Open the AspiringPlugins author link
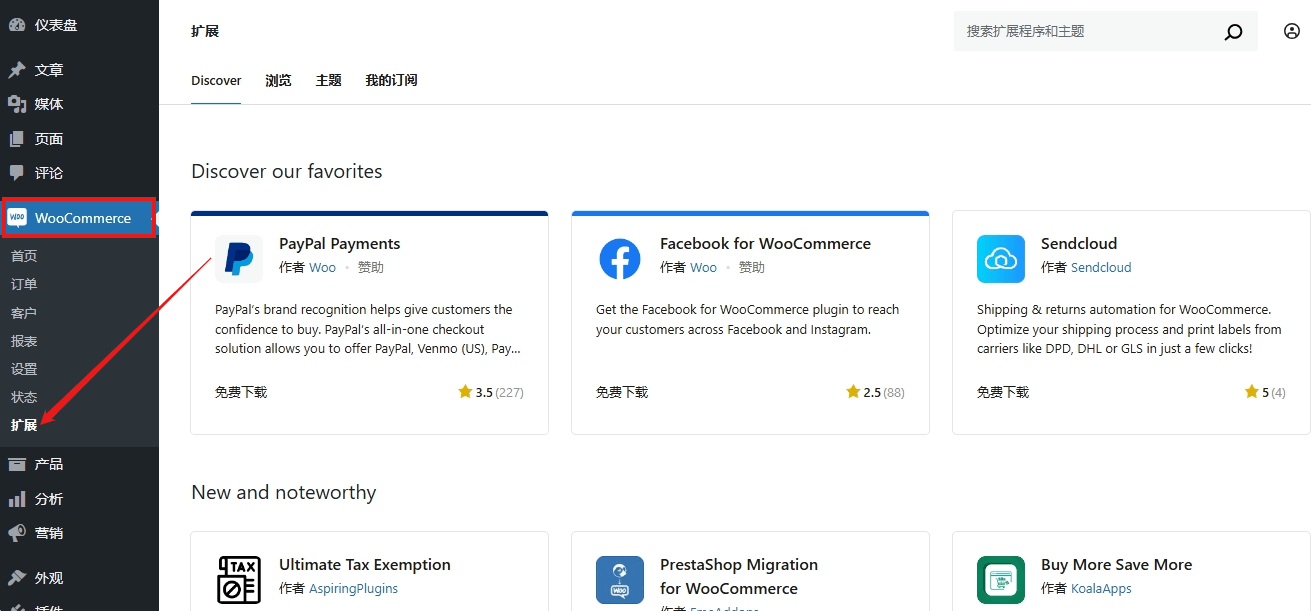 (353, 588)
